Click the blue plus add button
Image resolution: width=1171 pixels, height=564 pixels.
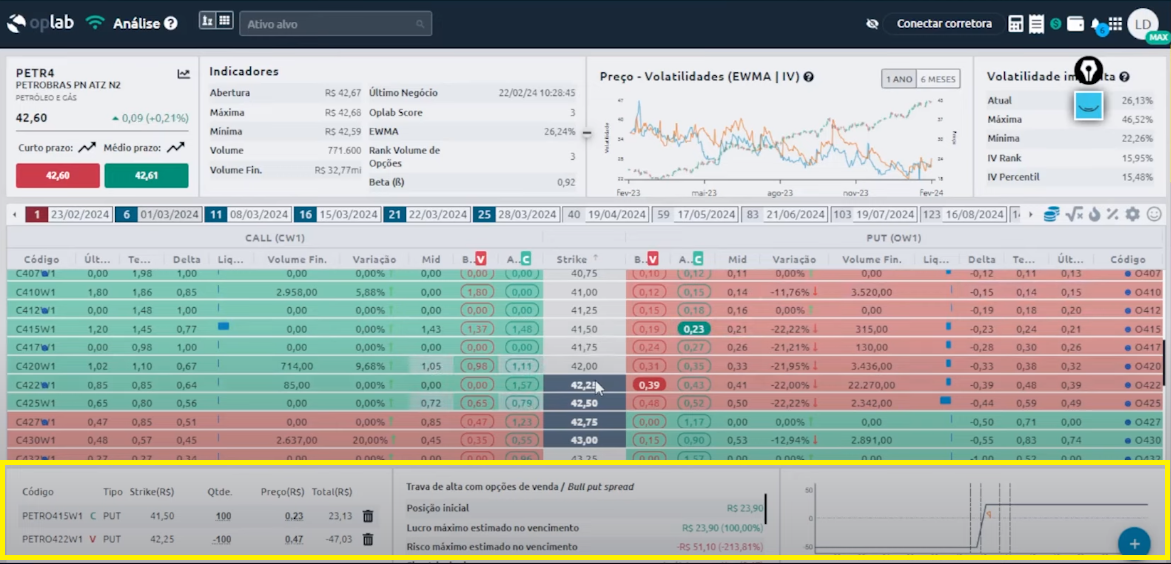(1133, 543)
